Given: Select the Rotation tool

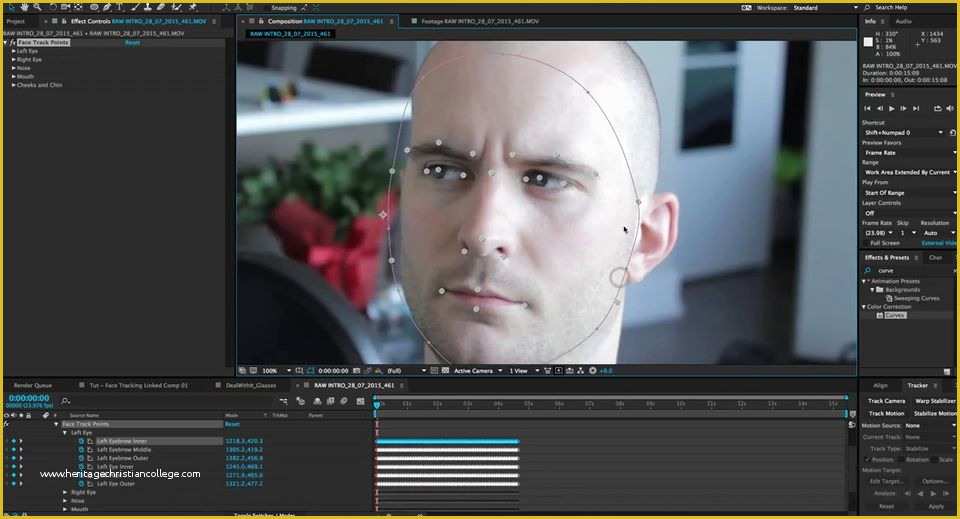Looking at the screenshot, I should pyautogui.click(x=53, y=7).
